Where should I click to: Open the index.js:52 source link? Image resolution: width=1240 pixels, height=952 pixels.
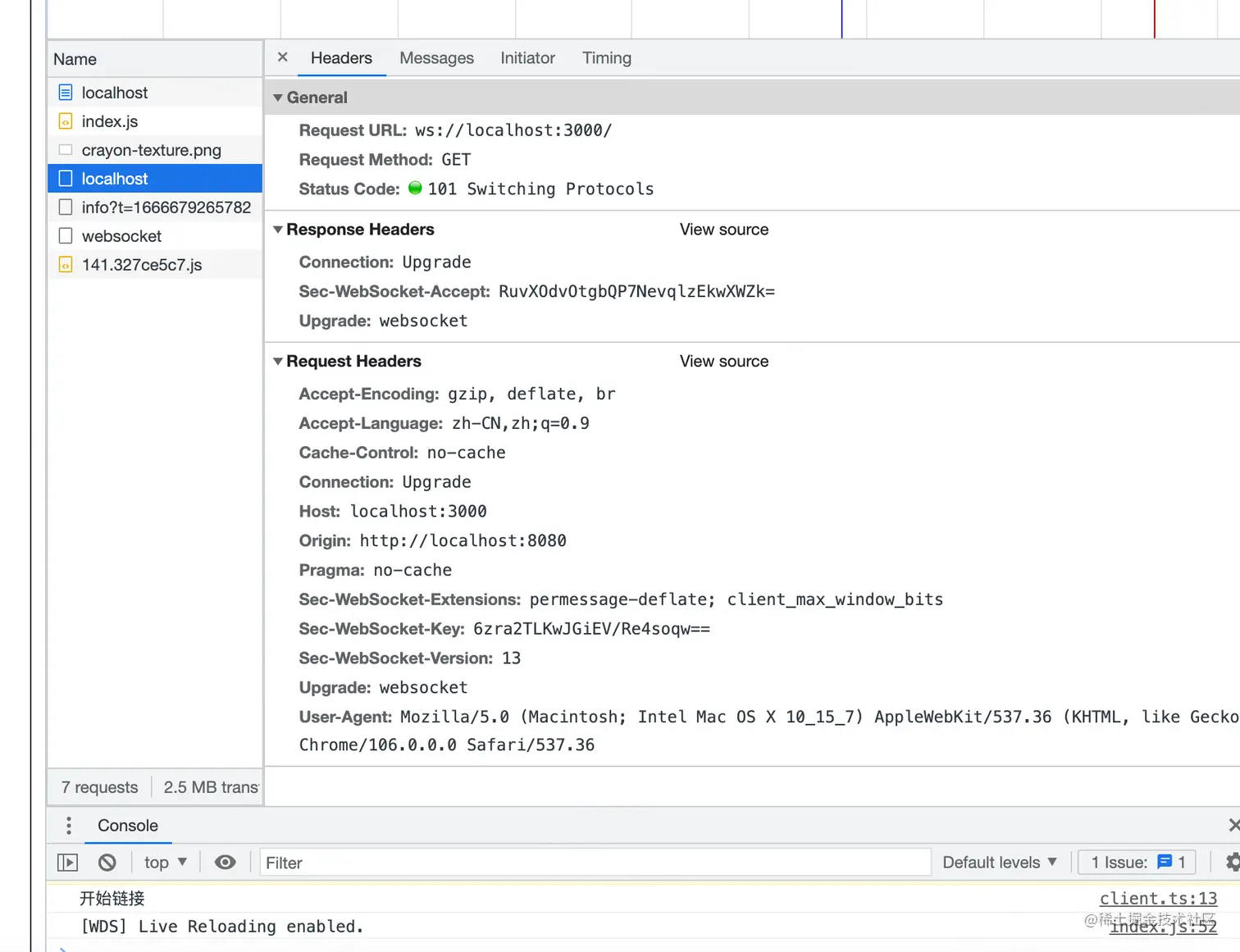tap(1163, 927)
